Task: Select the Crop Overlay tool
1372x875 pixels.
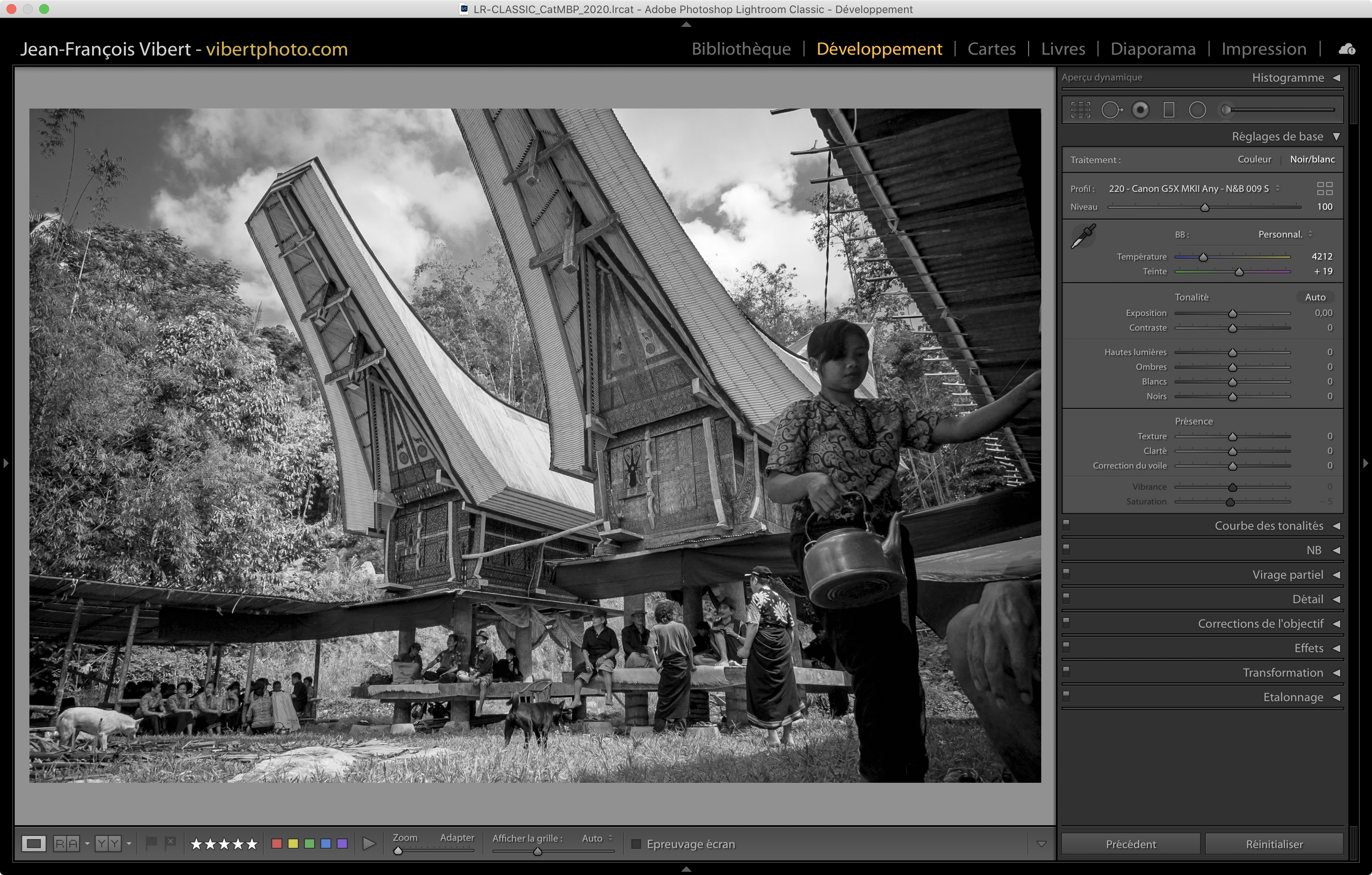Action: [x=1080, y=110]
